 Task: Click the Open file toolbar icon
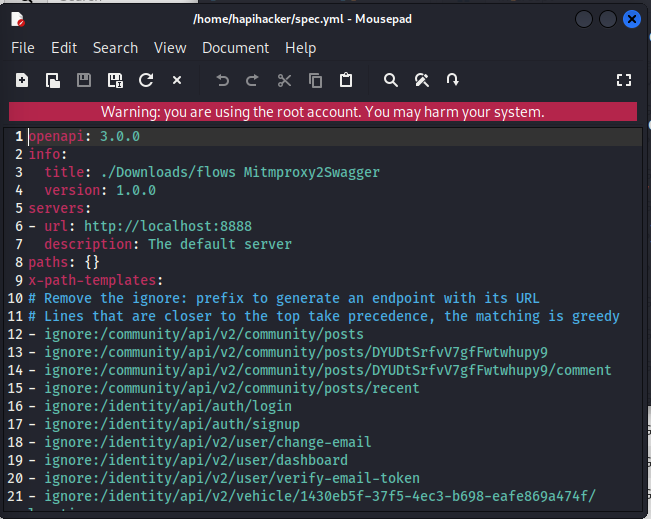pyautogui.click(x=53, y=80)
